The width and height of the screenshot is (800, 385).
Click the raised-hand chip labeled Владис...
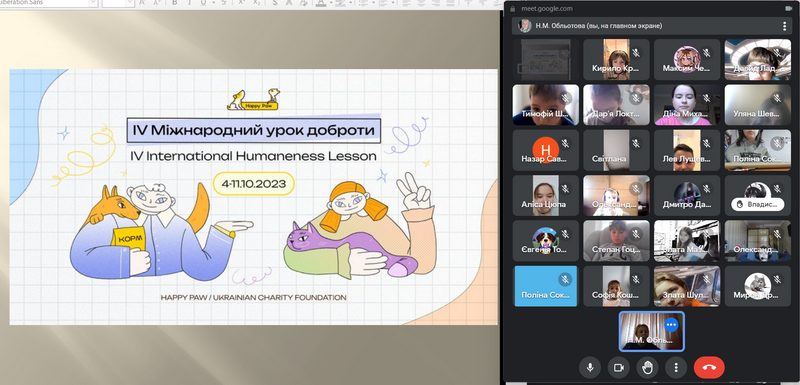(757, 204)
